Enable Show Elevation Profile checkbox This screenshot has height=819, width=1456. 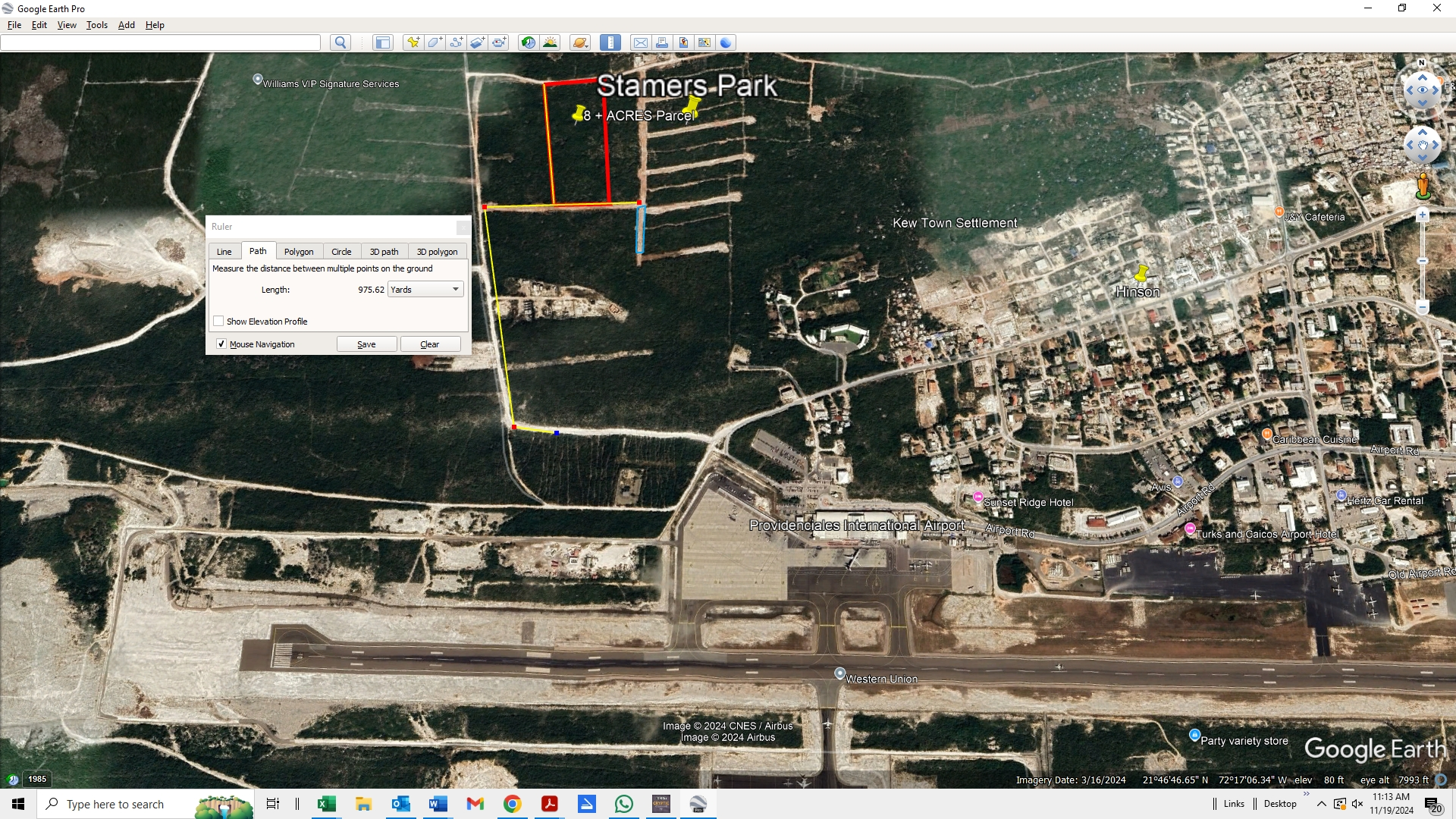click(x=218, y=322)
